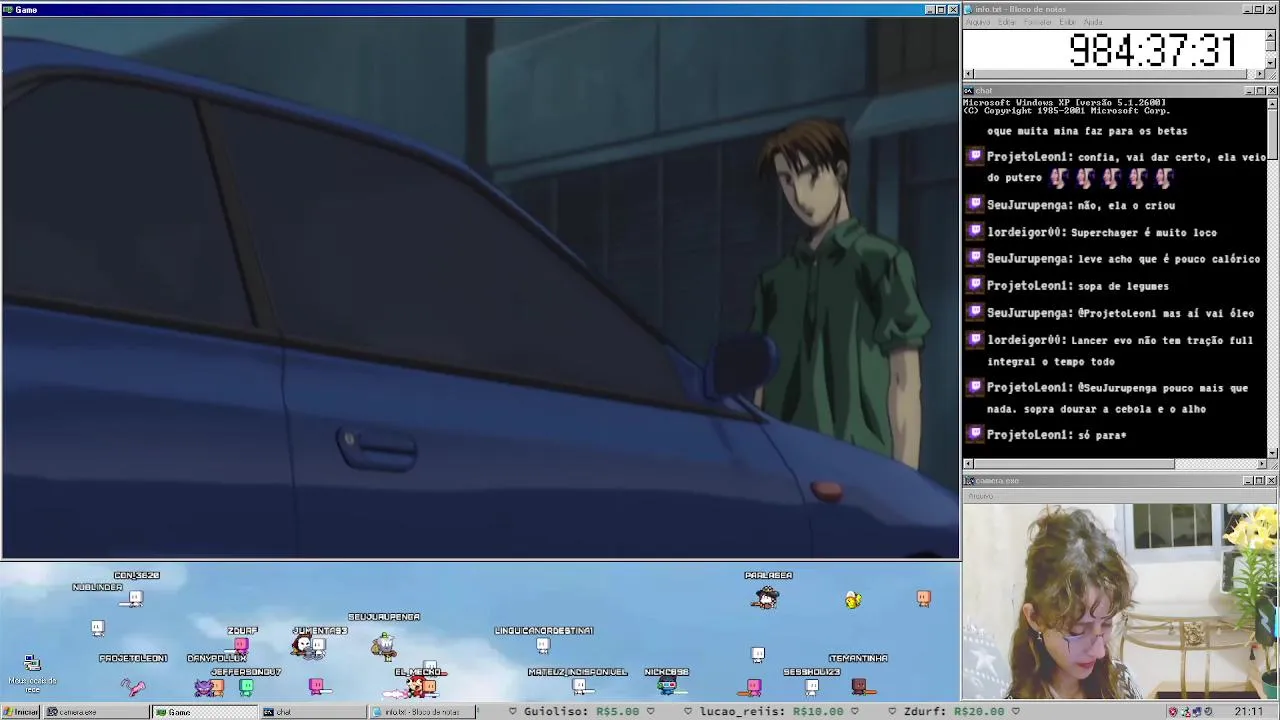Screen dimensions: 1280x720
Task: Click the camera.exe title bar icon
Action: (968, 481)
